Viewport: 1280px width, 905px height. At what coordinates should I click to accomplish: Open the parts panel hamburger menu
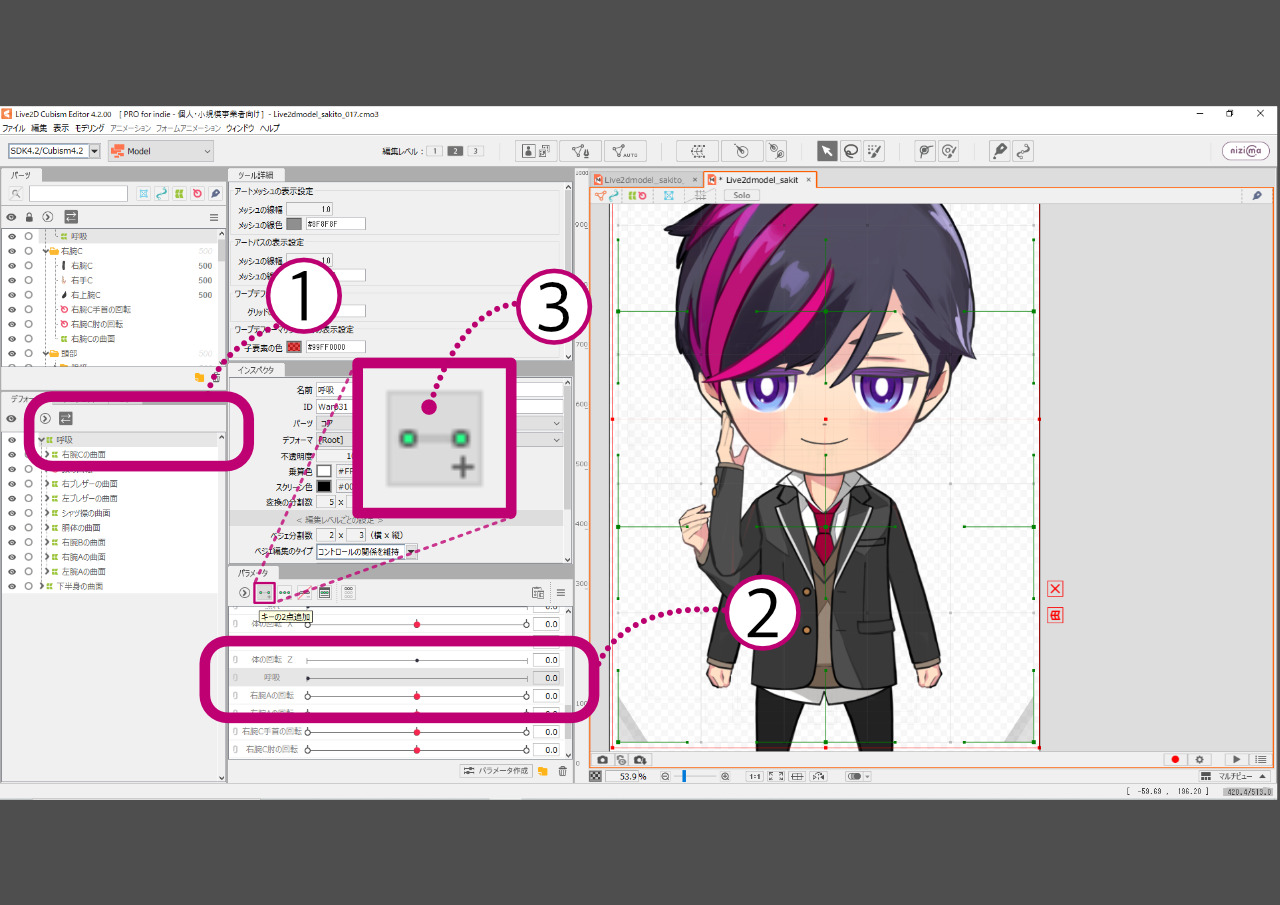coord(213,217)
